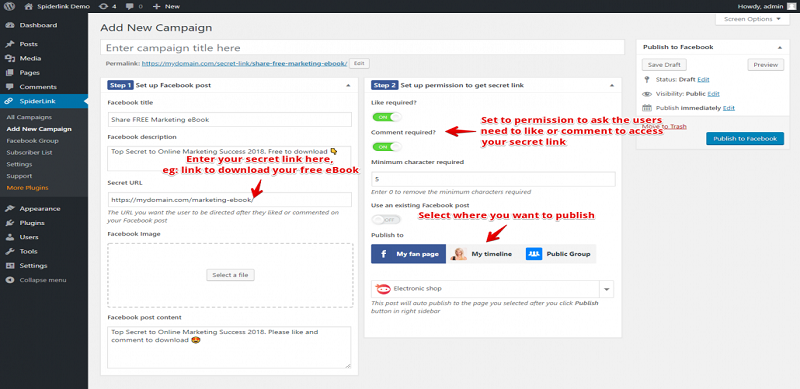Click the Users icon in sidebar

click(10, 237)
